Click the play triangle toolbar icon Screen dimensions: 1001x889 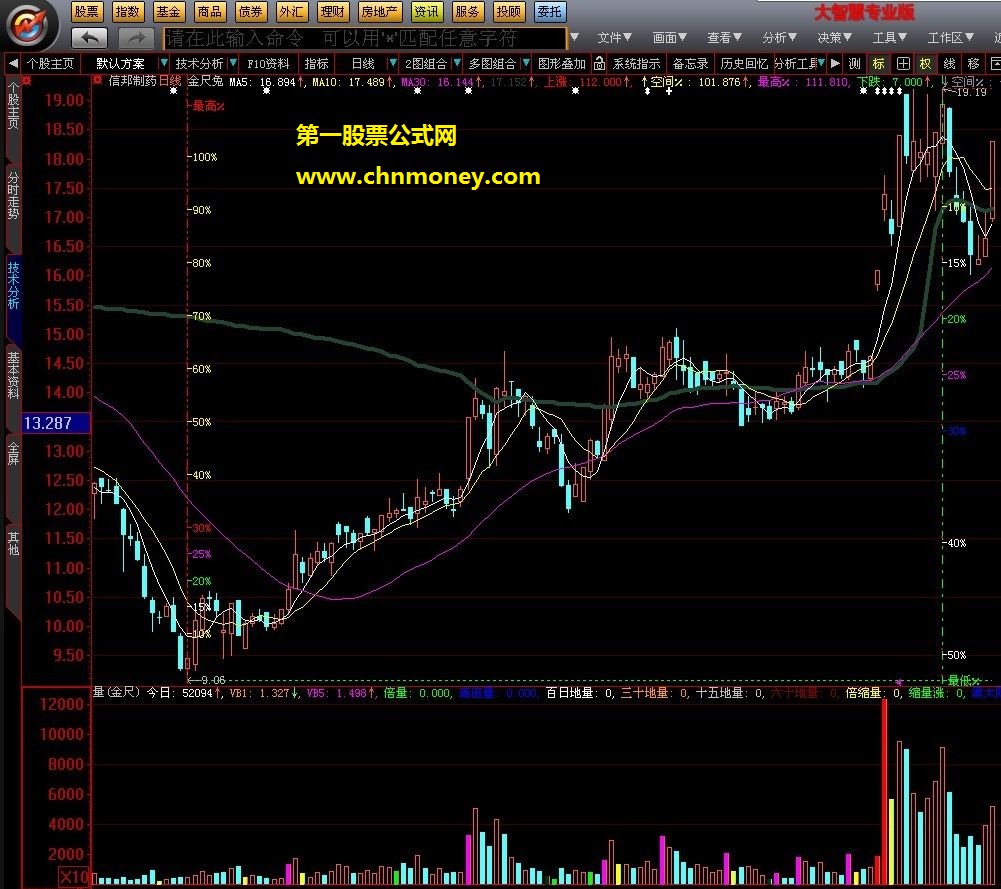[x=835, y=63]
